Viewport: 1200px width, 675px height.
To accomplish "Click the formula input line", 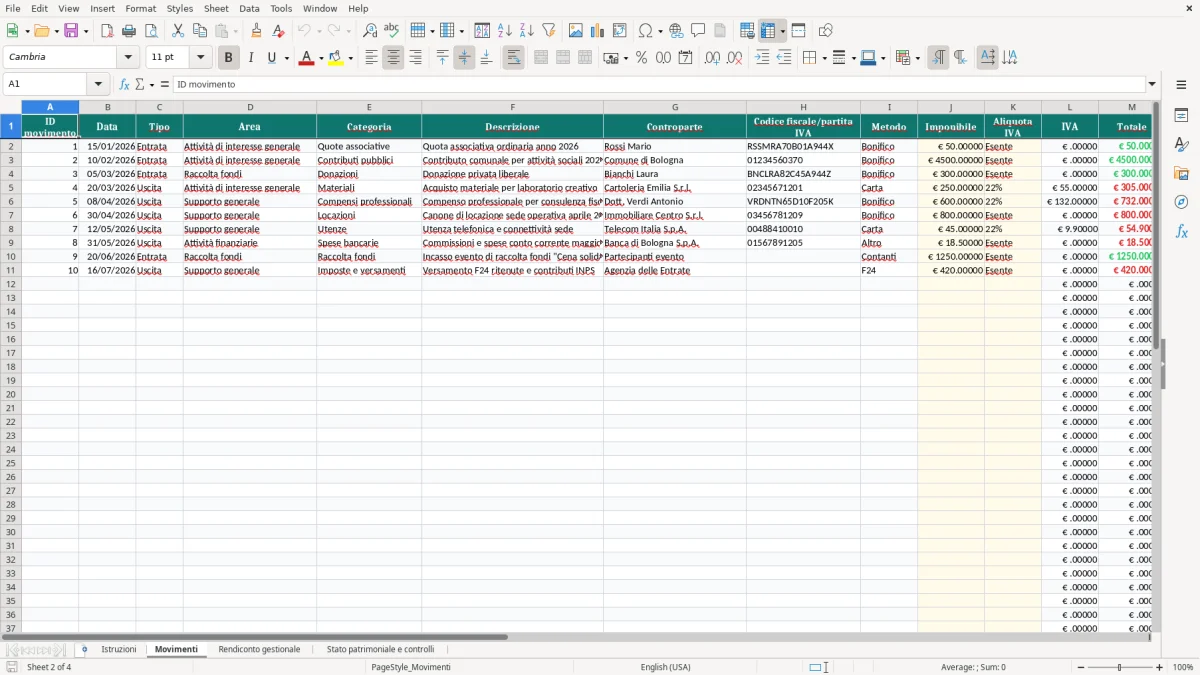I will 658,84.
